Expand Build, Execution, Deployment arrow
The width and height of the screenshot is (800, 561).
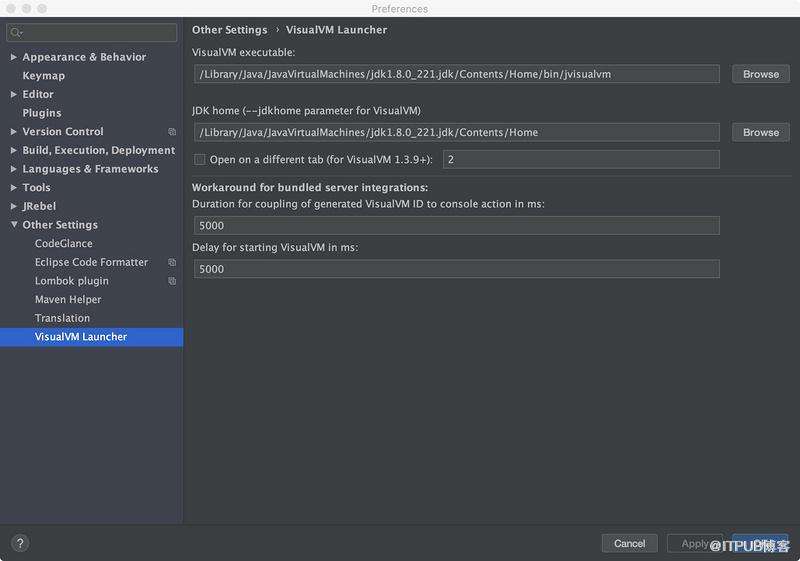[x=14, y=150]
